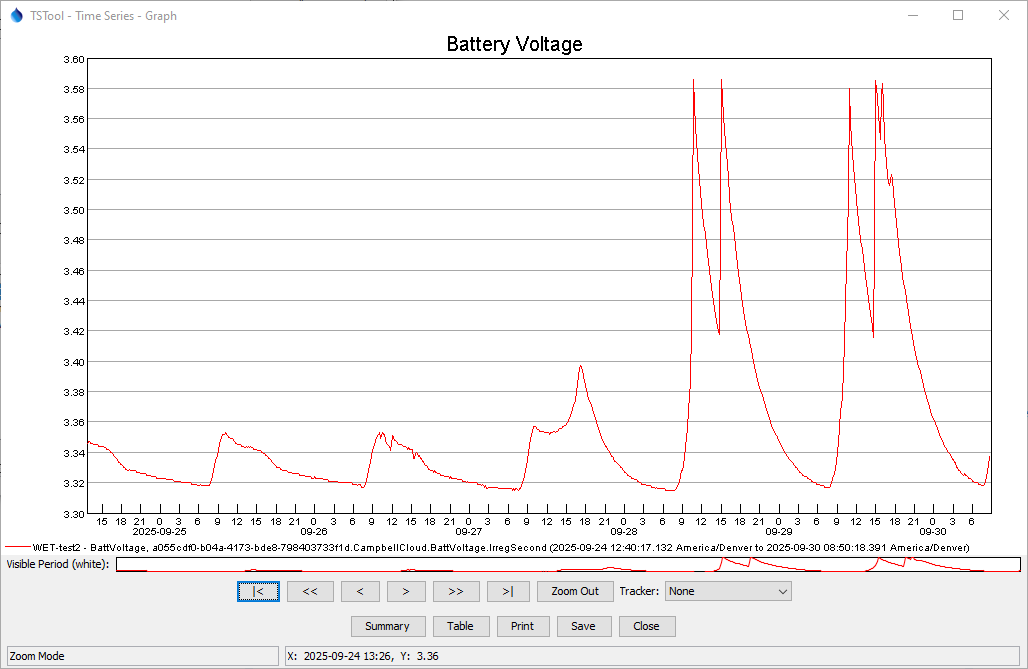Viewport: 1028px width, 669px height.
Task: Click the red legend line sample
Action: pos(17,548)
